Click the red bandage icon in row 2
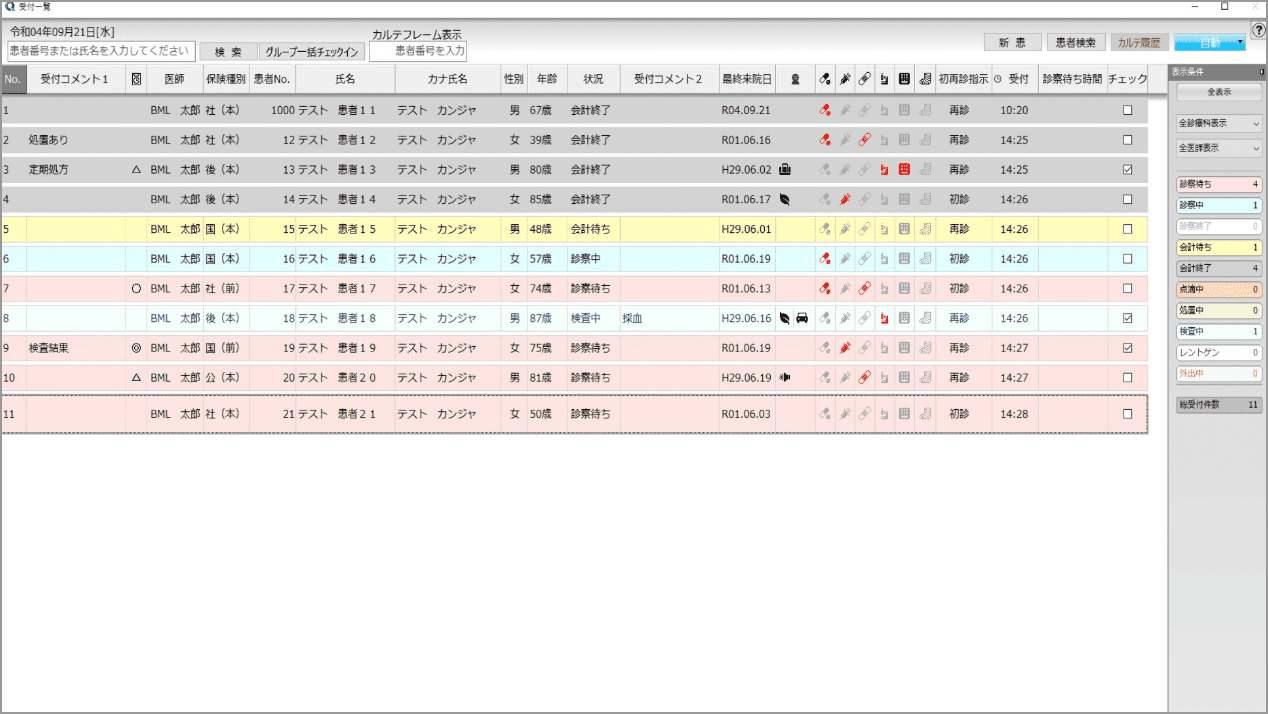This screenshot has height=714, width=1268. click(x=864, y=140)
